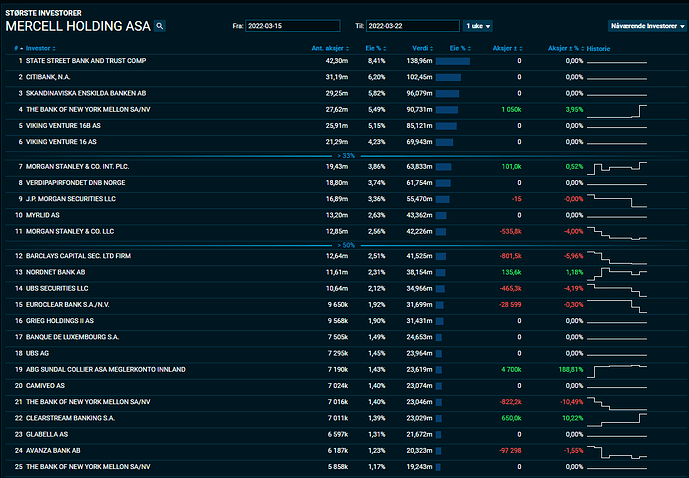
Task: Sort by Aksjer ± column header
Action: click(x=507, y=48)
